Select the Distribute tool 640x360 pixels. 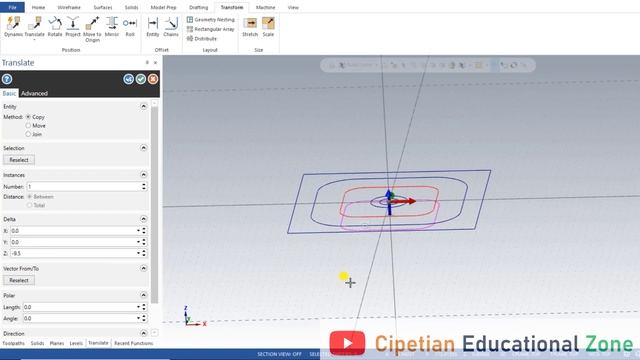tap(202, 39)
